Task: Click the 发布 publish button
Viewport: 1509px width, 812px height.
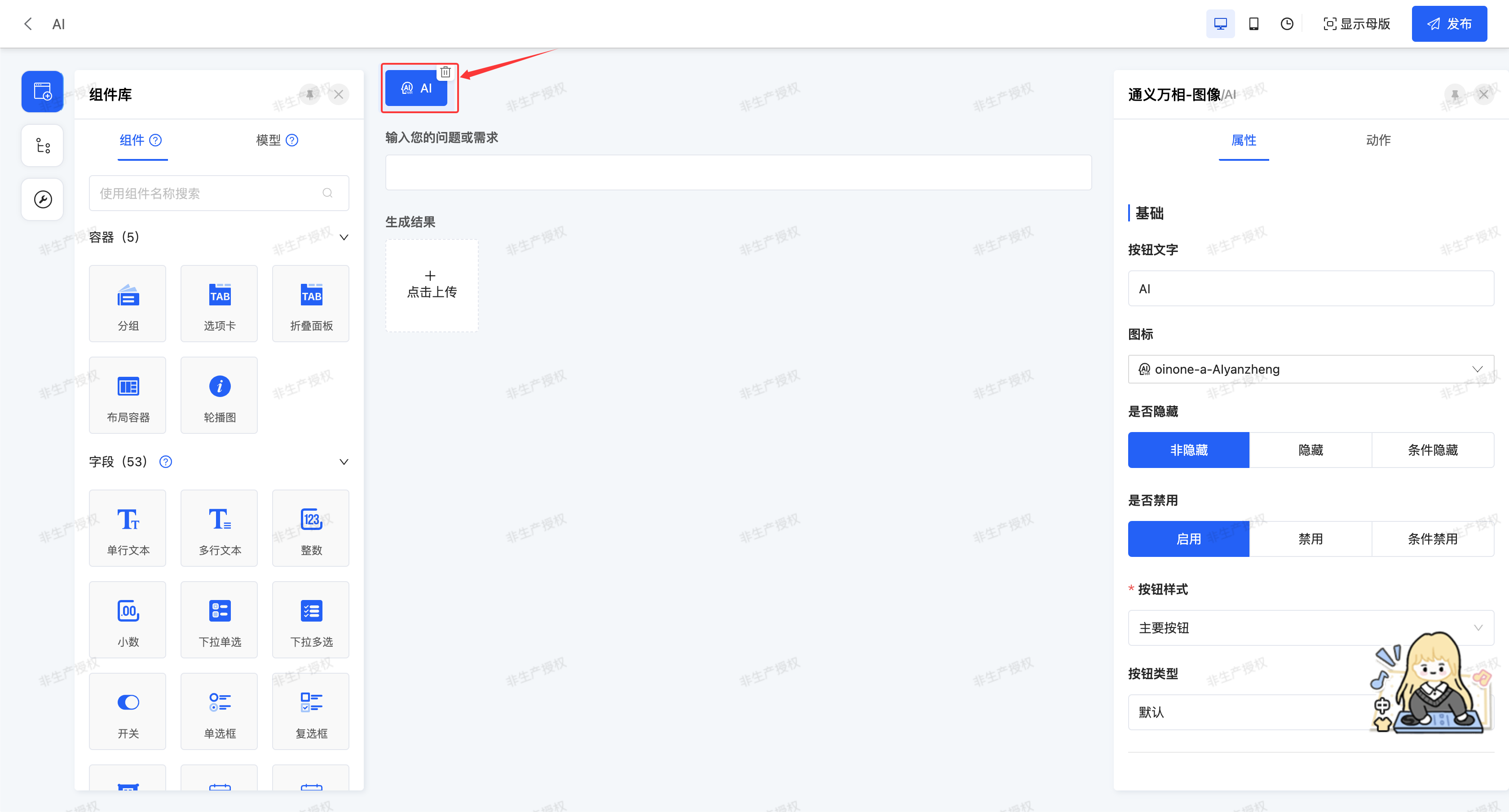Action: click(1449, 24)
